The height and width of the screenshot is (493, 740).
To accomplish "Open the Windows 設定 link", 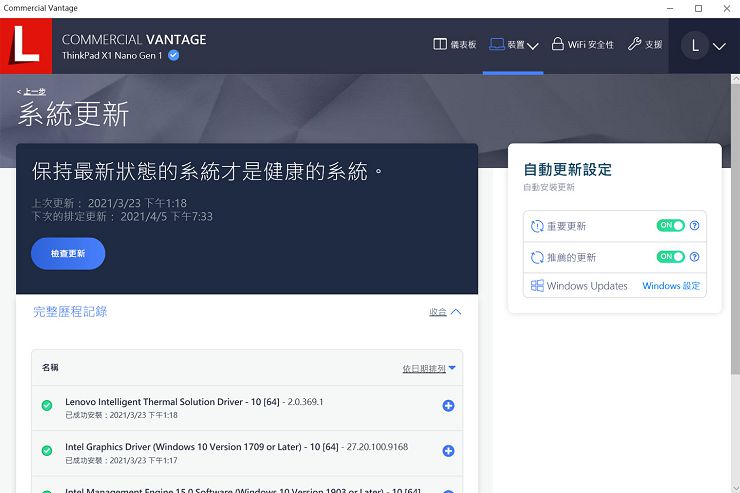I will click(x=671, y=285).
